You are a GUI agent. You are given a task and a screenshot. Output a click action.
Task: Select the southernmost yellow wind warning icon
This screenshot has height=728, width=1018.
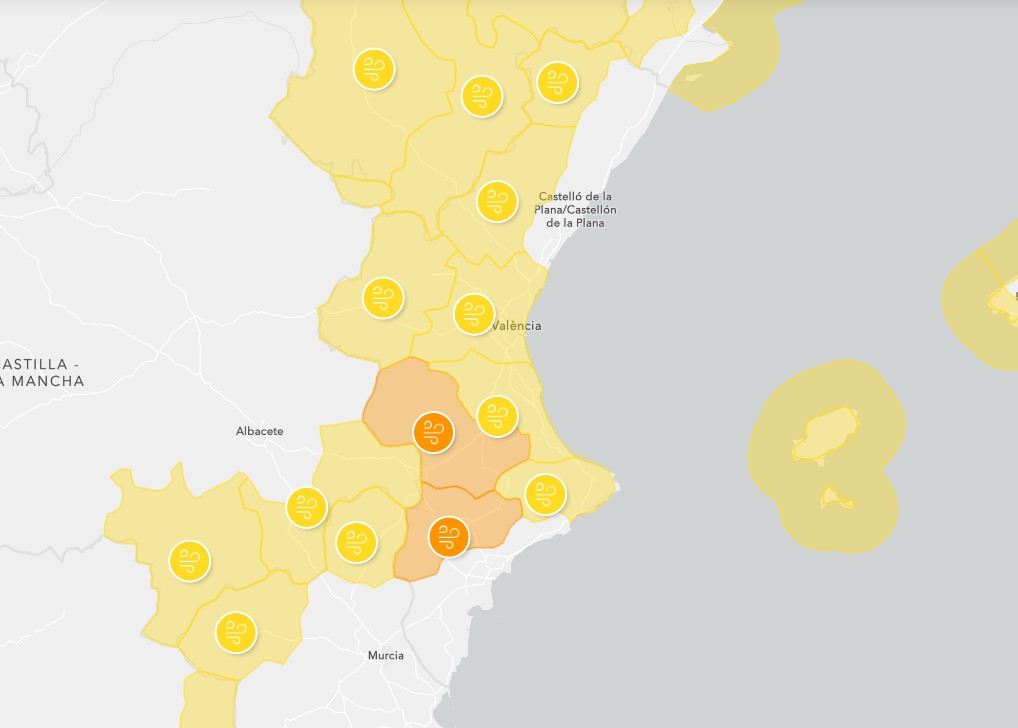point(235,632)
